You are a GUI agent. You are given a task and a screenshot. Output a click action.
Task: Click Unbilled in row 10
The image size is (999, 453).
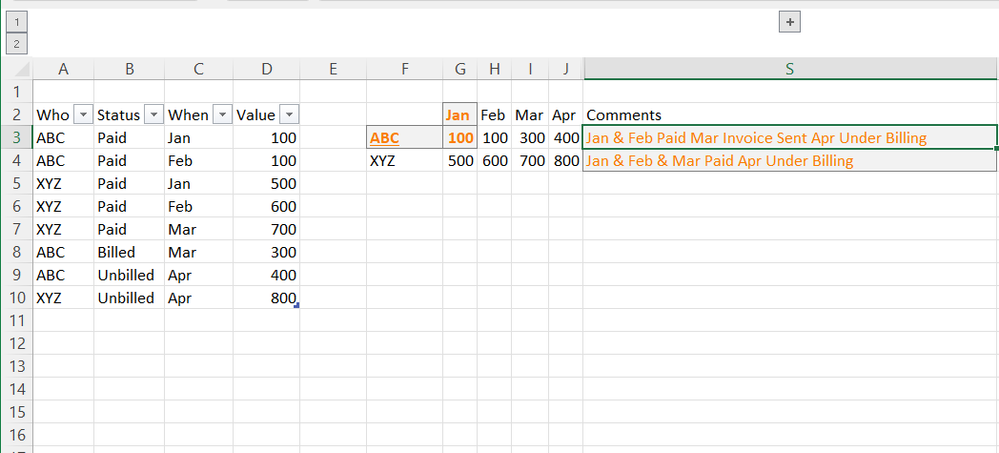(129, 298)
